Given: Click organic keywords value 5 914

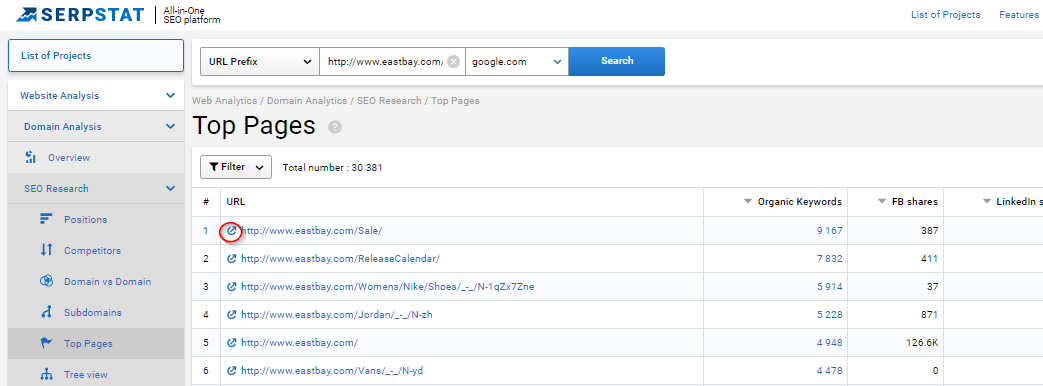Looking at the screenshot, I should pos(829,287).
